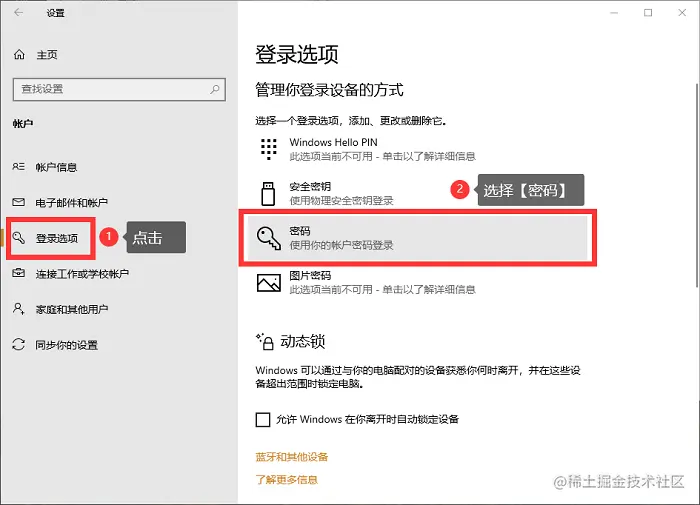
Task: Click the back arrow in the Settings title bar
Action: tap(18, 13)
